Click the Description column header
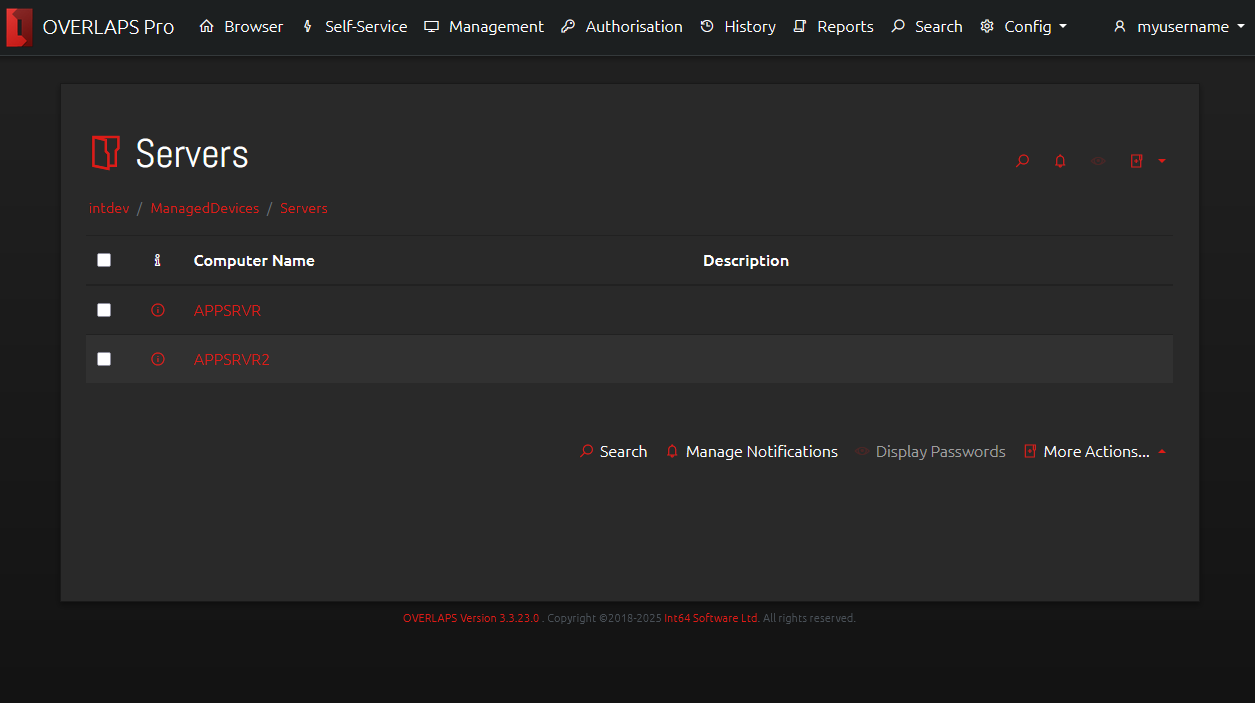 [746, 260]
